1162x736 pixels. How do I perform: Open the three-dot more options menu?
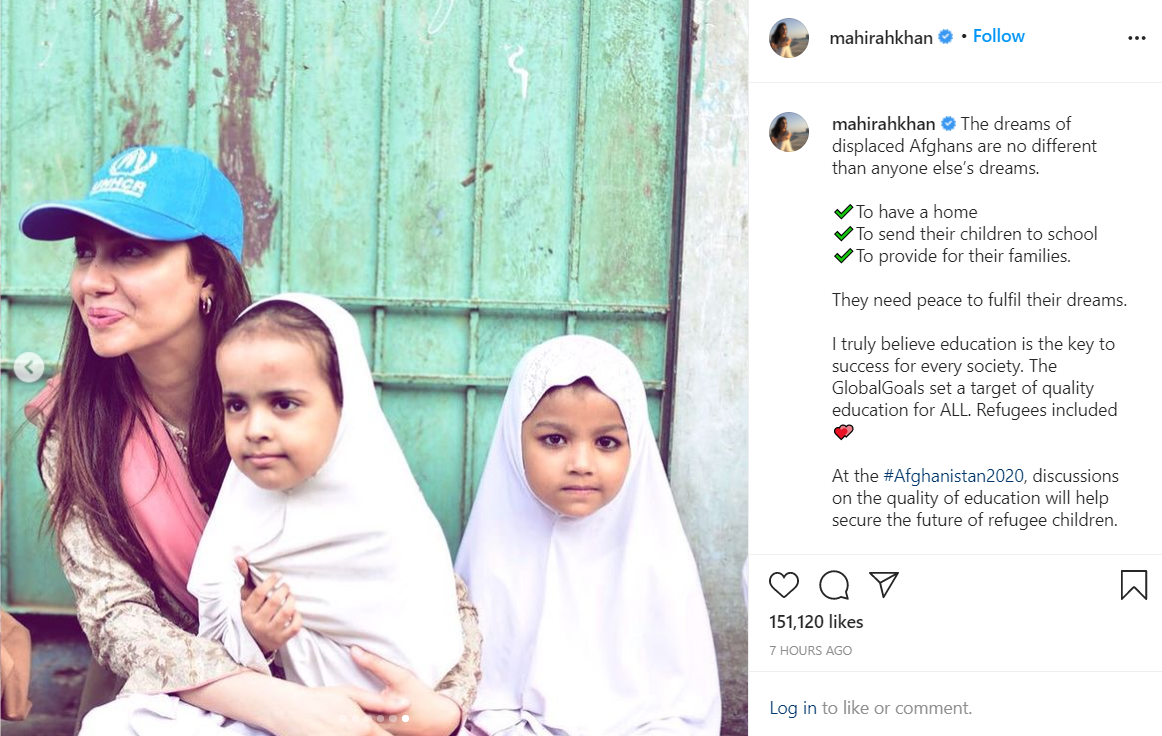(1137, 38)
